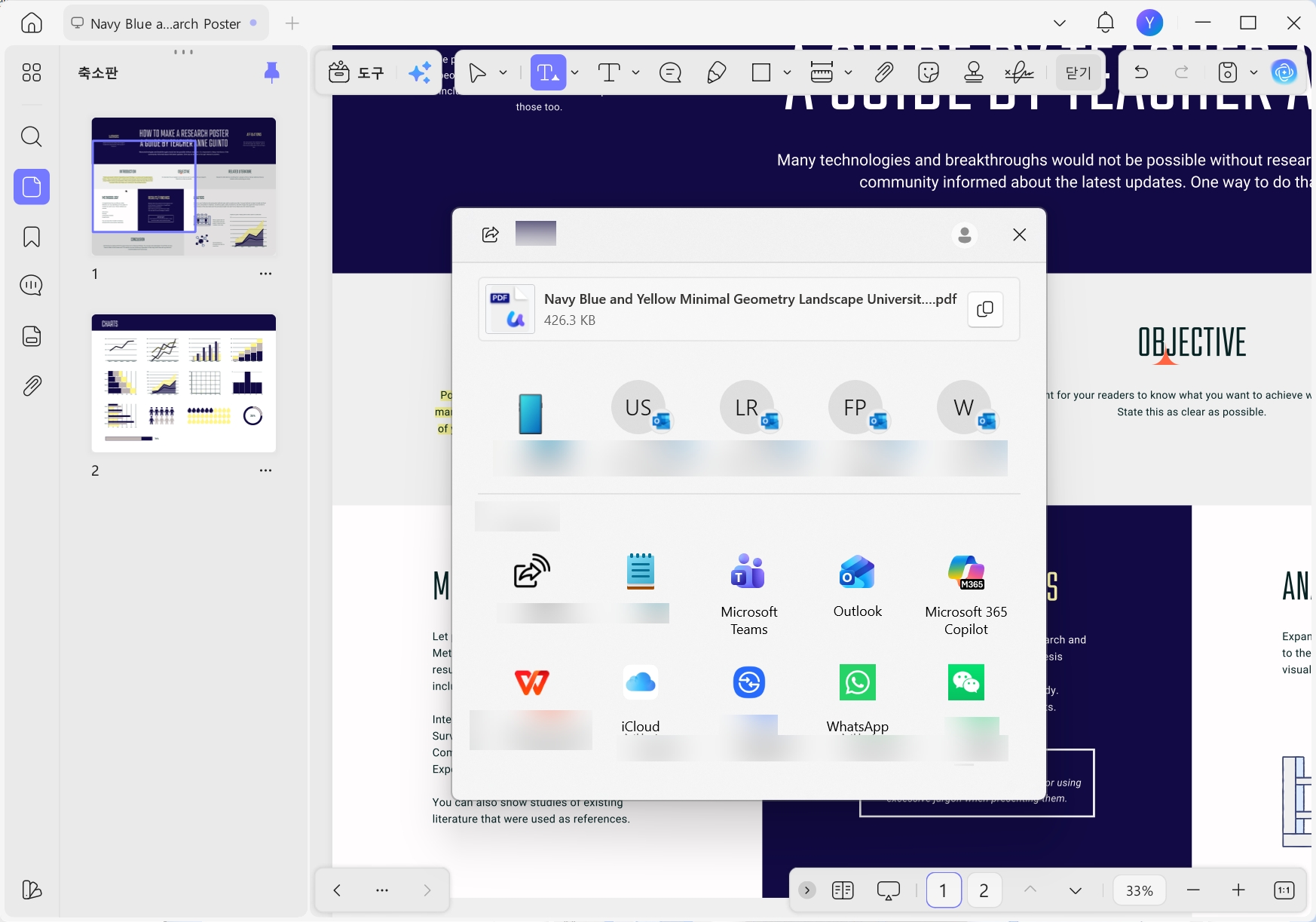Open the comments panel icon
This screenshot has height=922, width=1316.
point(32,286)
